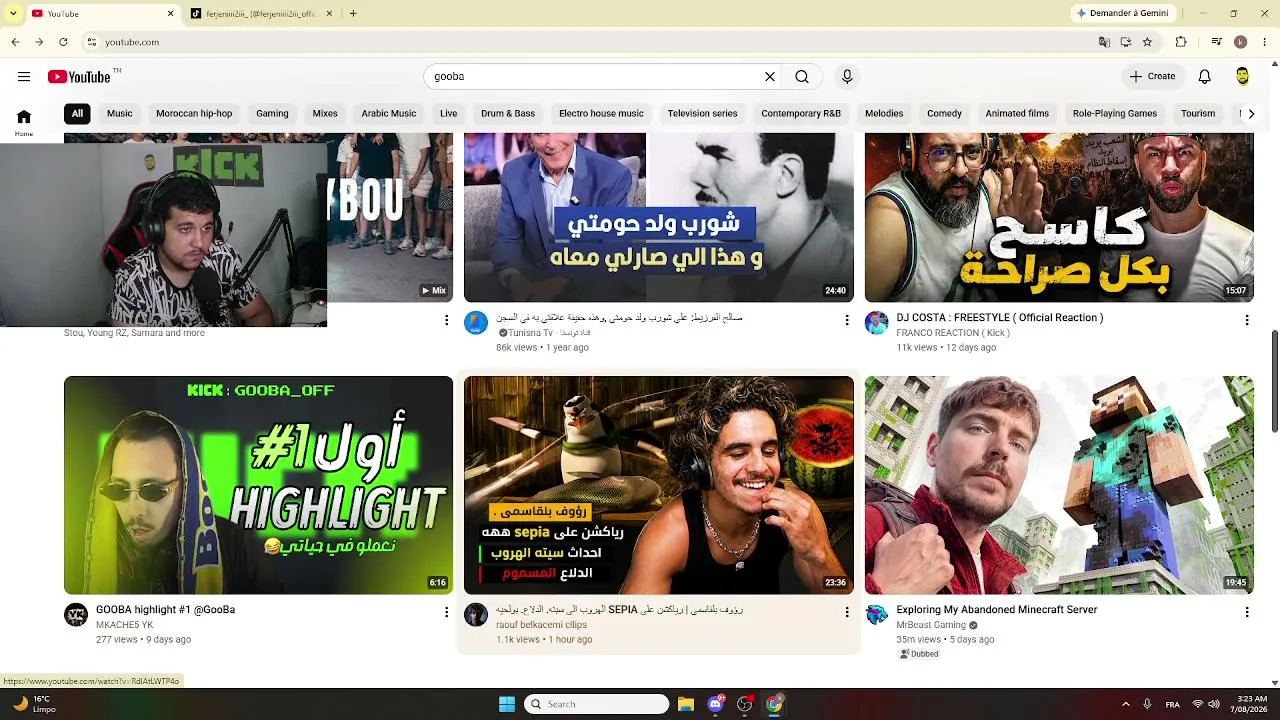Image resolution: width=1280 pixels, height=720 pixels.
Task: Run the search with the magnifier button
Action: (802, 77)
